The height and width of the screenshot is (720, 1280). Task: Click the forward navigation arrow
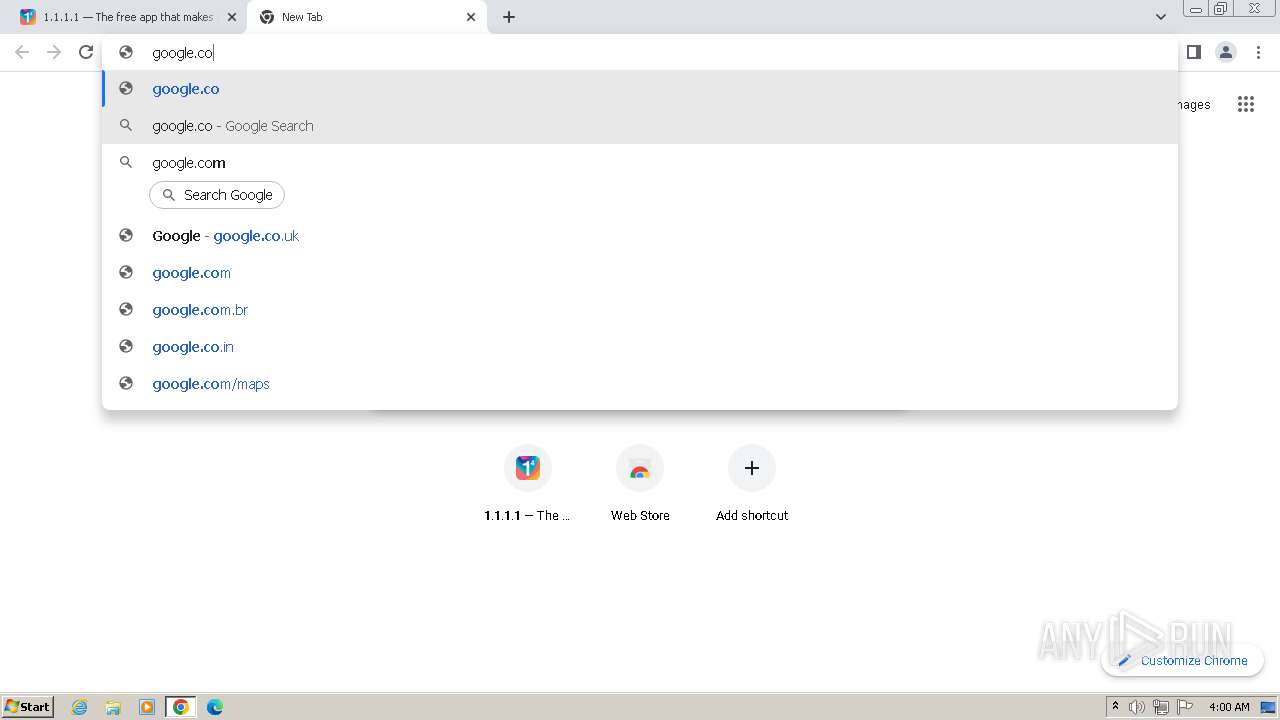click(x=54, y=52)
